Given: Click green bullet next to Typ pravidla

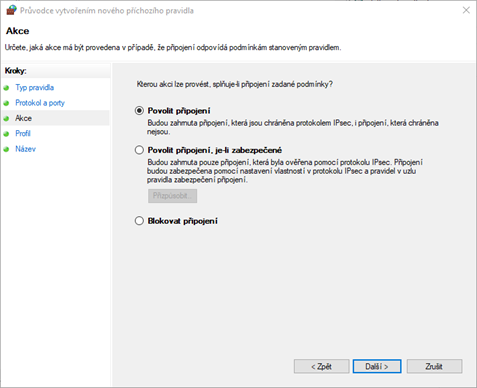Looking at the screenshot, I should click(6, 88).
